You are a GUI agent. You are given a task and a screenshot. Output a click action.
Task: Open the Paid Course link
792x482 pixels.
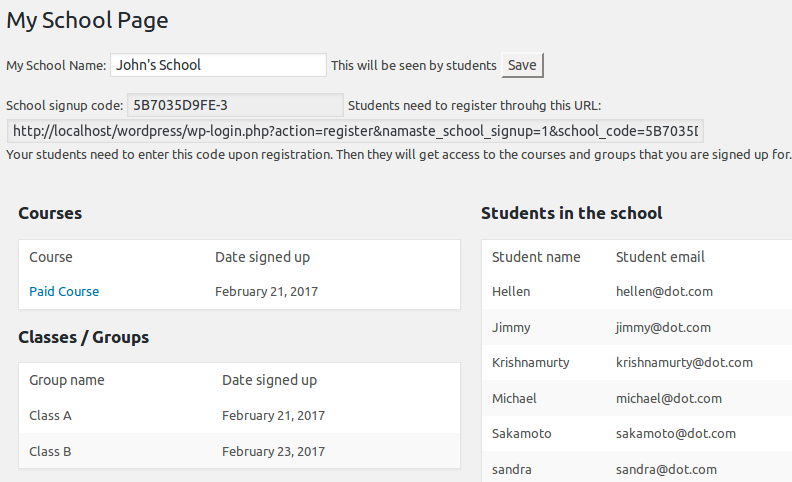(x=64, y=292)
